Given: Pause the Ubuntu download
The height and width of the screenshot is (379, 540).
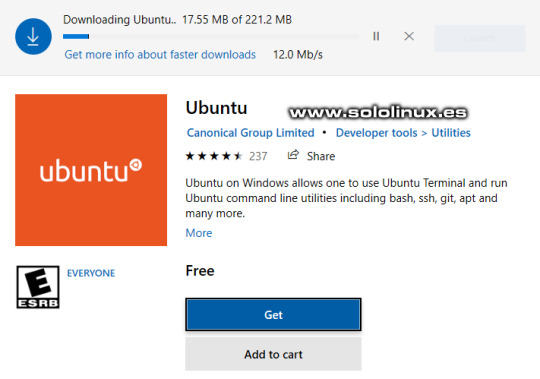Looking at the screenshot, I should [x=376, y=36].
